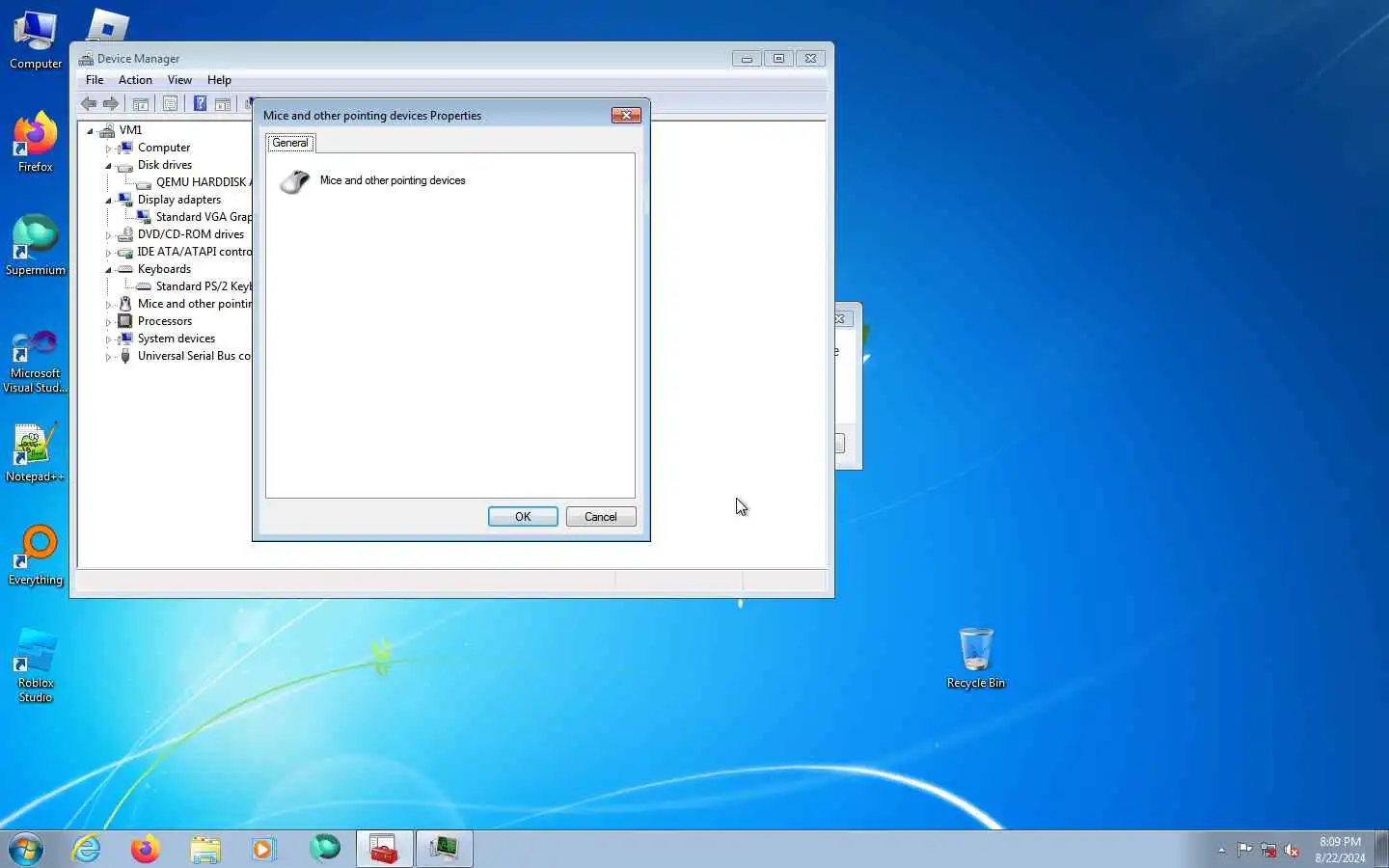
Task: Select the Keyboards category icon
Action: pyautogui.click(x=124, y=269)
